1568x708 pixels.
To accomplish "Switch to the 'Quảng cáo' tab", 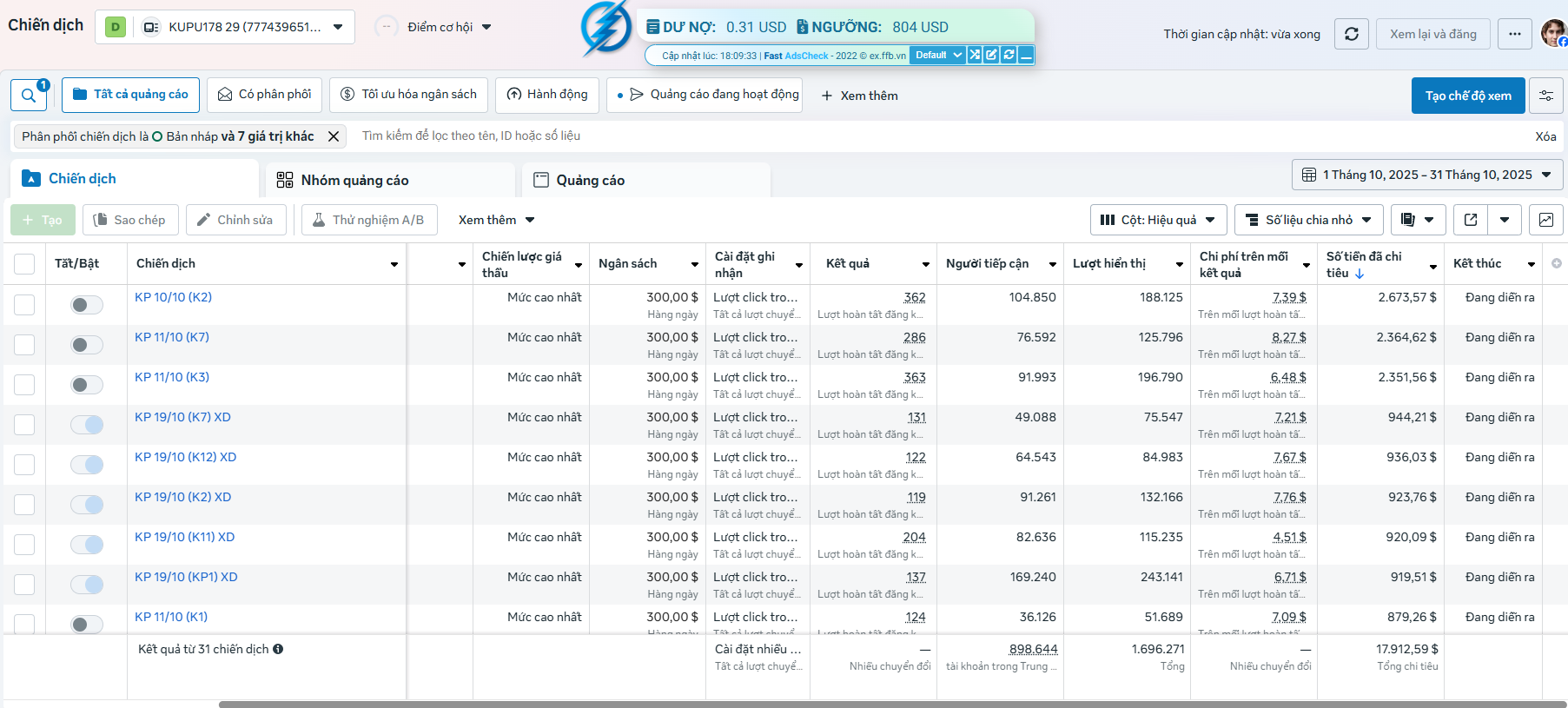I will coord(645,180).
